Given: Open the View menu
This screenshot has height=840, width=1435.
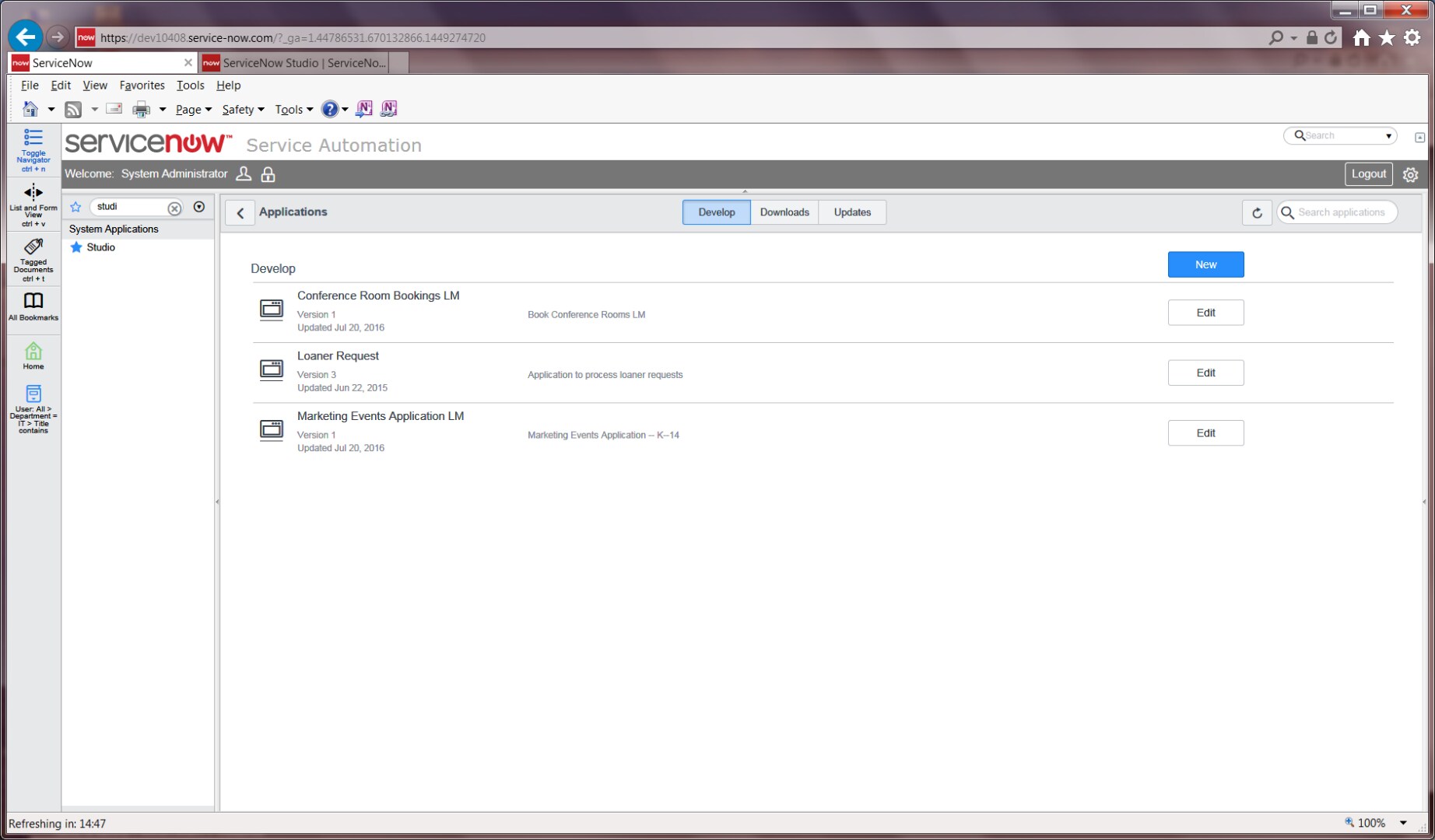Looking at the screenshot, I should coord(95,86).
